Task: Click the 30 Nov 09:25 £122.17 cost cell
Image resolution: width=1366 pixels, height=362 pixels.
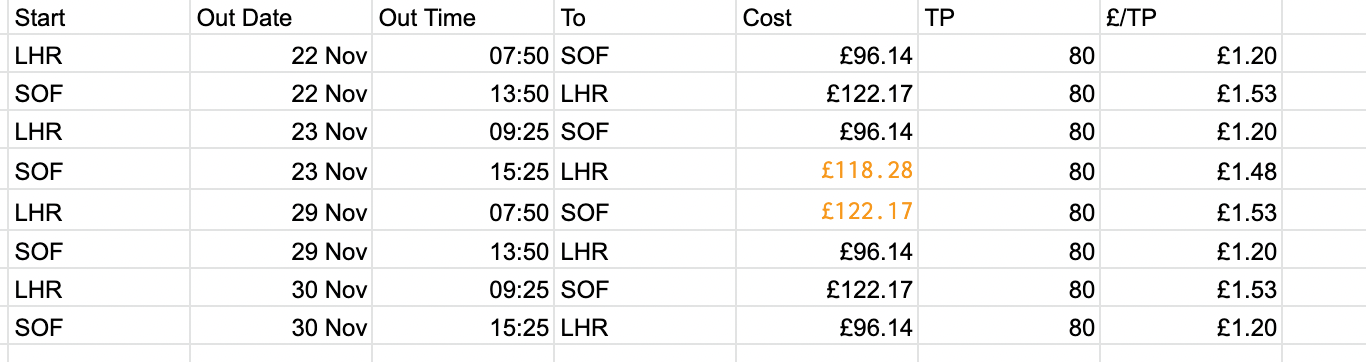Action: [x=827, y=289]
